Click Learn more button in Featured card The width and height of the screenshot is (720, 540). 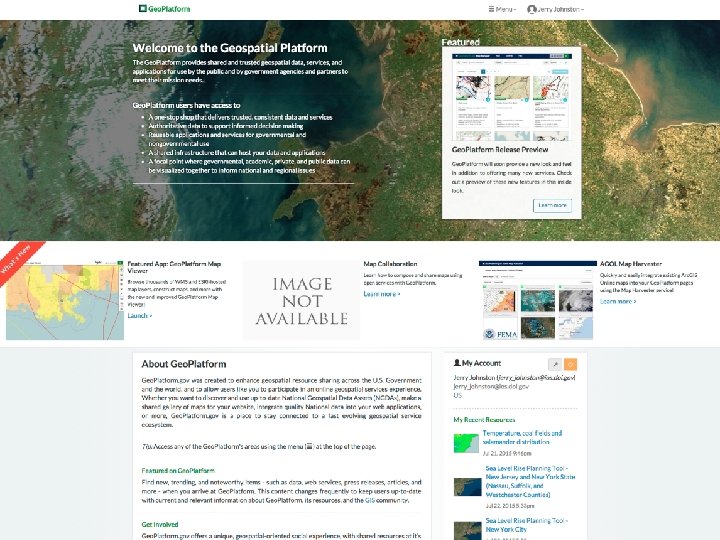coord(552,205)
